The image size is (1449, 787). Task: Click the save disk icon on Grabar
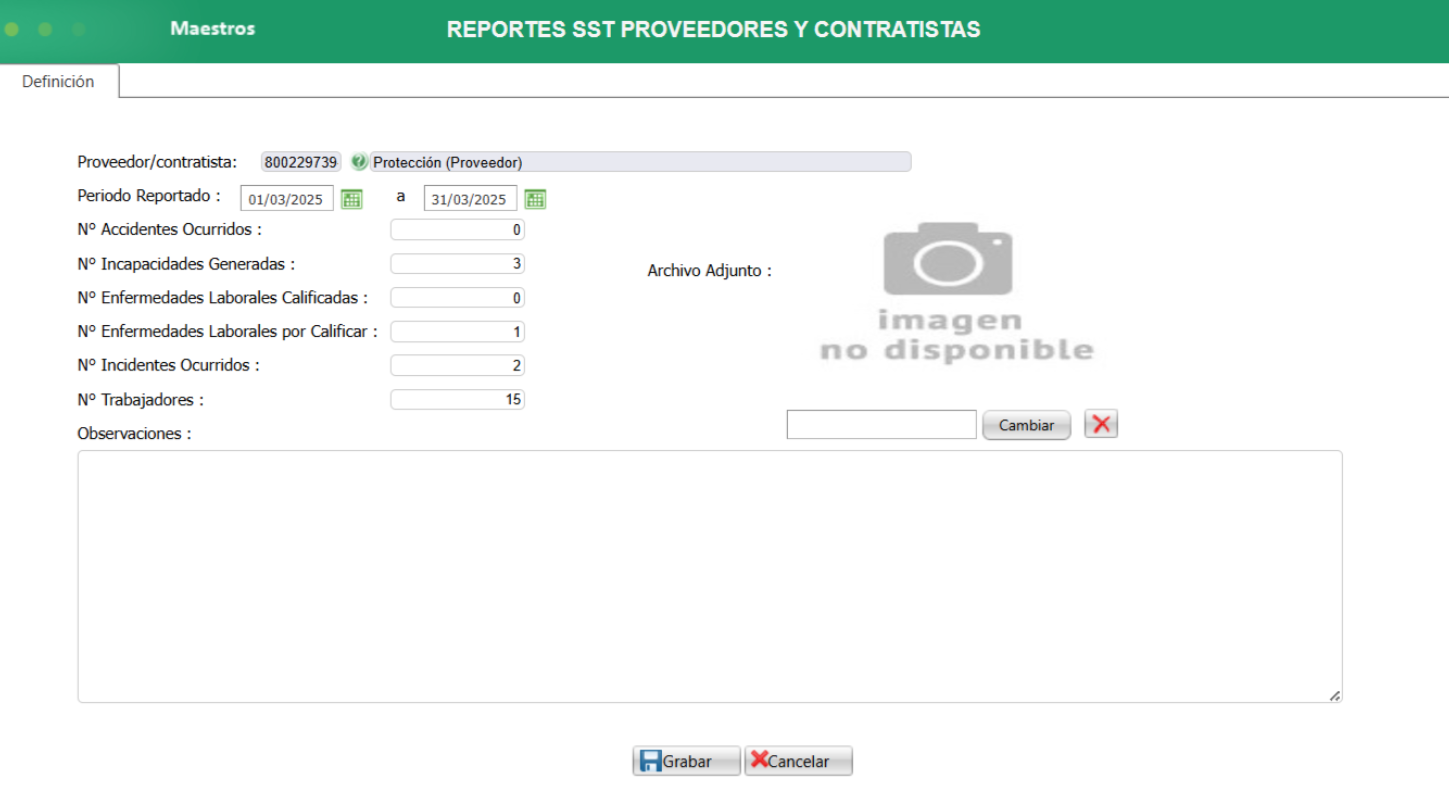click(x=651, y=761)
